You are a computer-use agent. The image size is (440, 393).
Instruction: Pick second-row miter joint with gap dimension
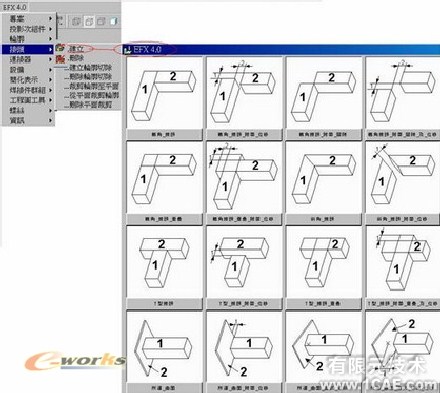pos(403,177)
